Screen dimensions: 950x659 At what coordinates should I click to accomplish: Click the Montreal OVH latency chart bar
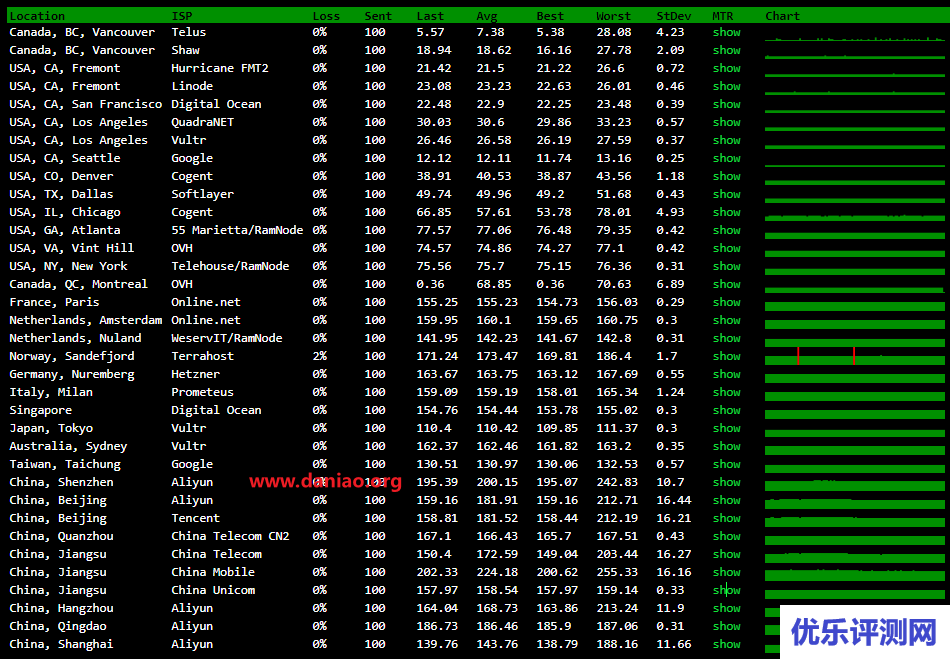854,286
